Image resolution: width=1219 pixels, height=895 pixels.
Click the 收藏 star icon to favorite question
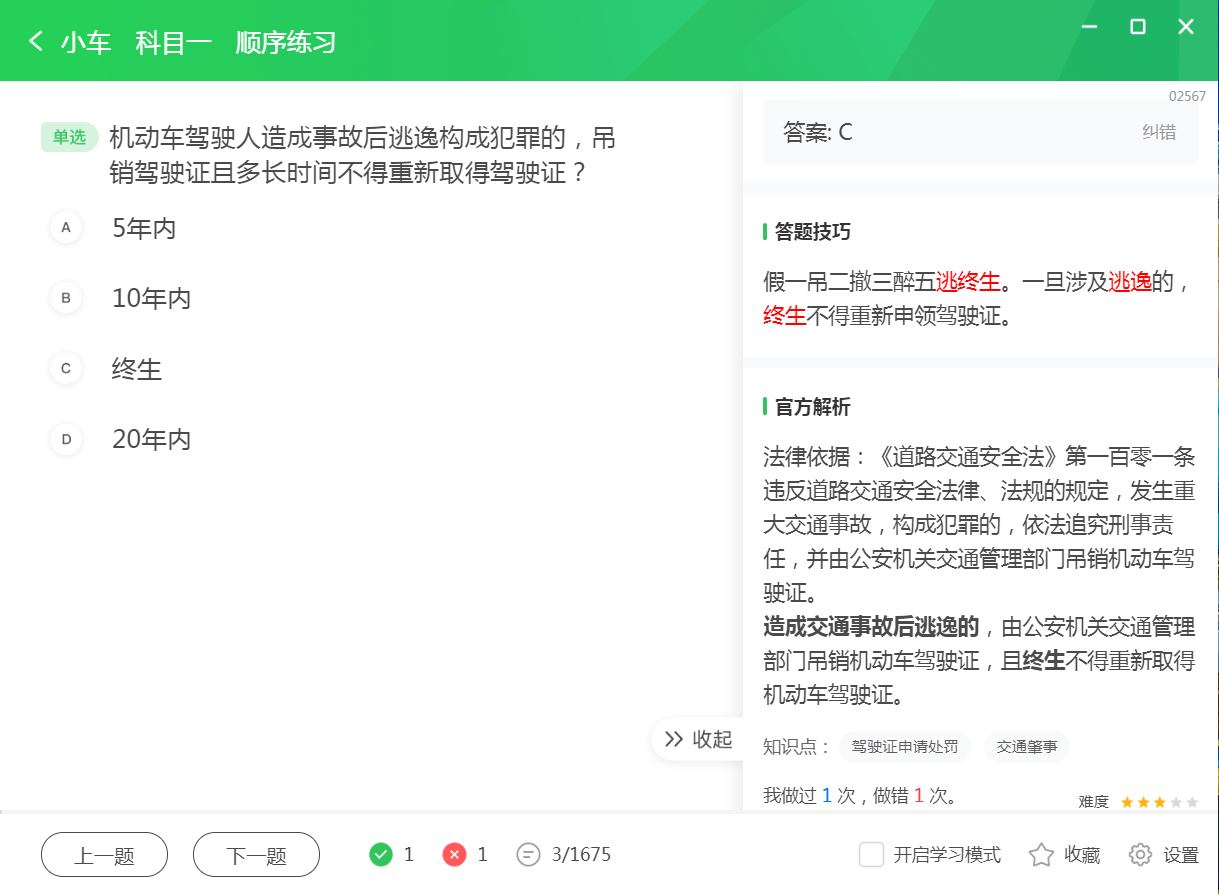coord(1039,855)
